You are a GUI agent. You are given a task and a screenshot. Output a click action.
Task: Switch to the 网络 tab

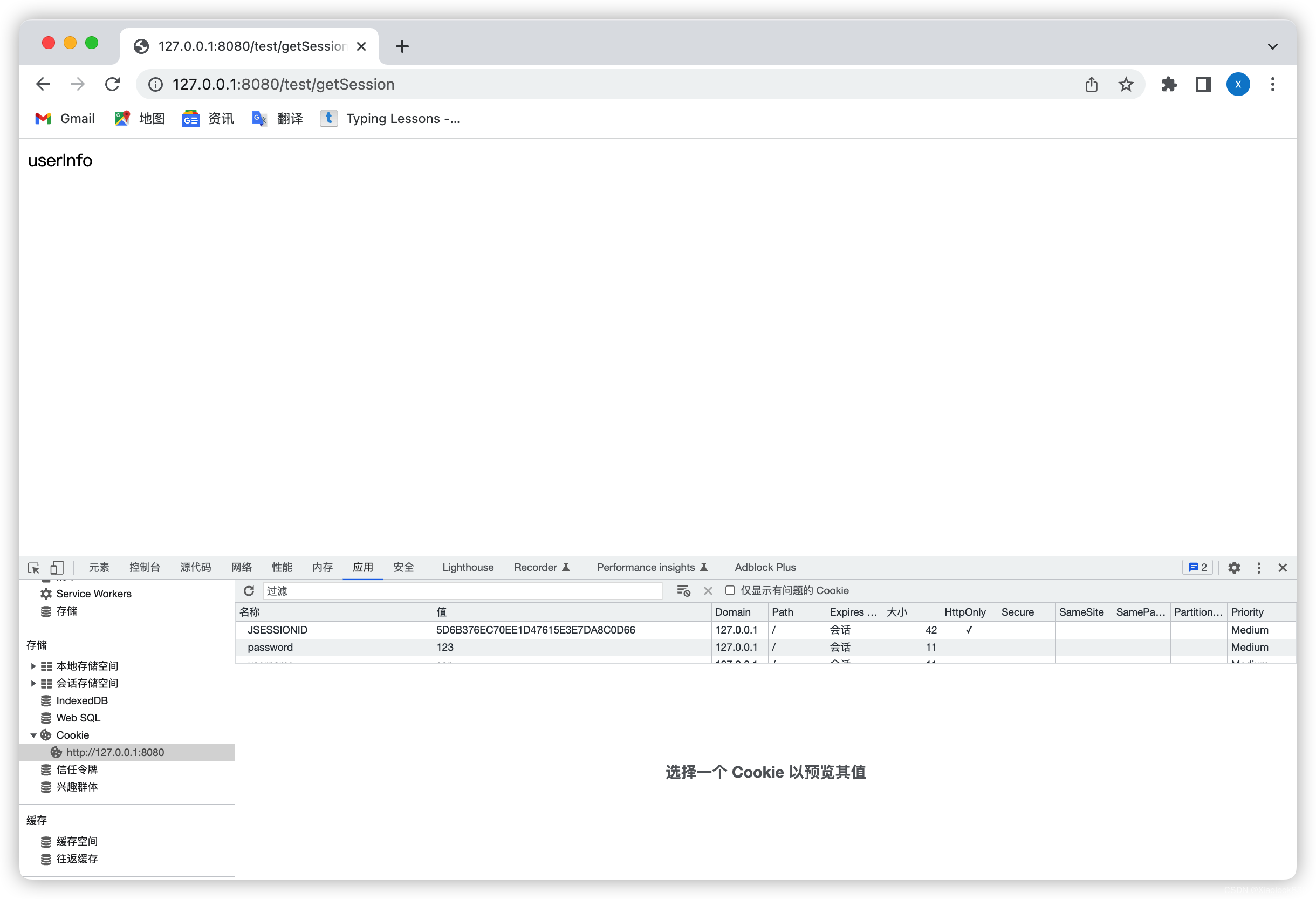[x=241, y=568]
